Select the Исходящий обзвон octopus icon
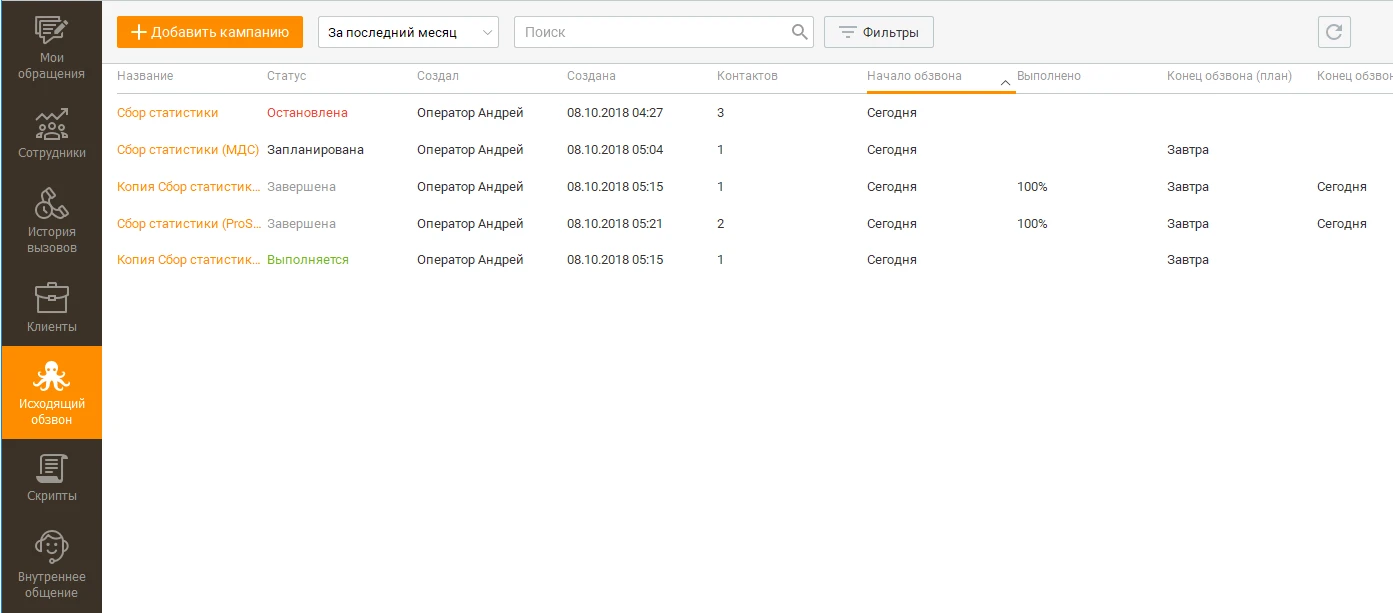The image size is (1393, 613). click(51, 377)
